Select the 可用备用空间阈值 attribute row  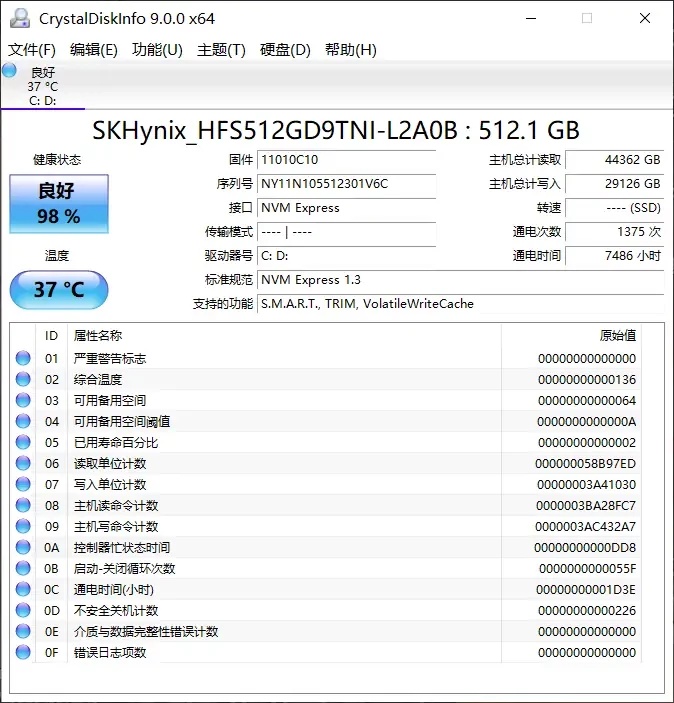[326, 421]
